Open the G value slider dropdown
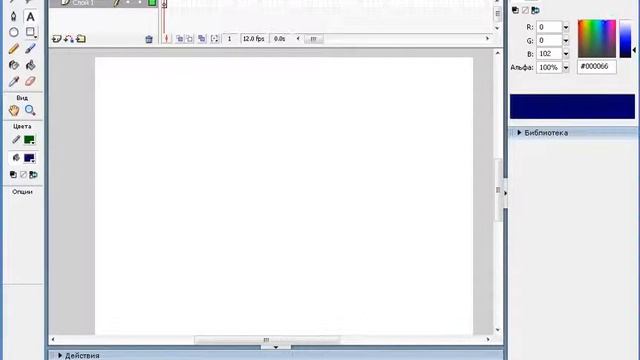Screen dimensions: 640x360 [566, 41]
